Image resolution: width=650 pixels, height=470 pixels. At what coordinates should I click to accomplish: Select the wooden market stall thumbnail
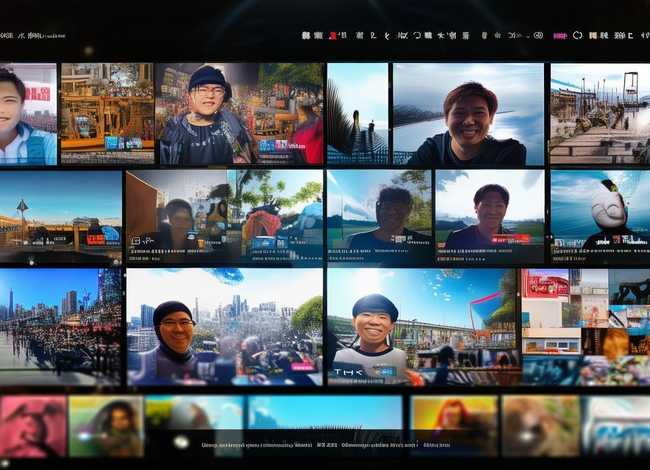(107, 113)
